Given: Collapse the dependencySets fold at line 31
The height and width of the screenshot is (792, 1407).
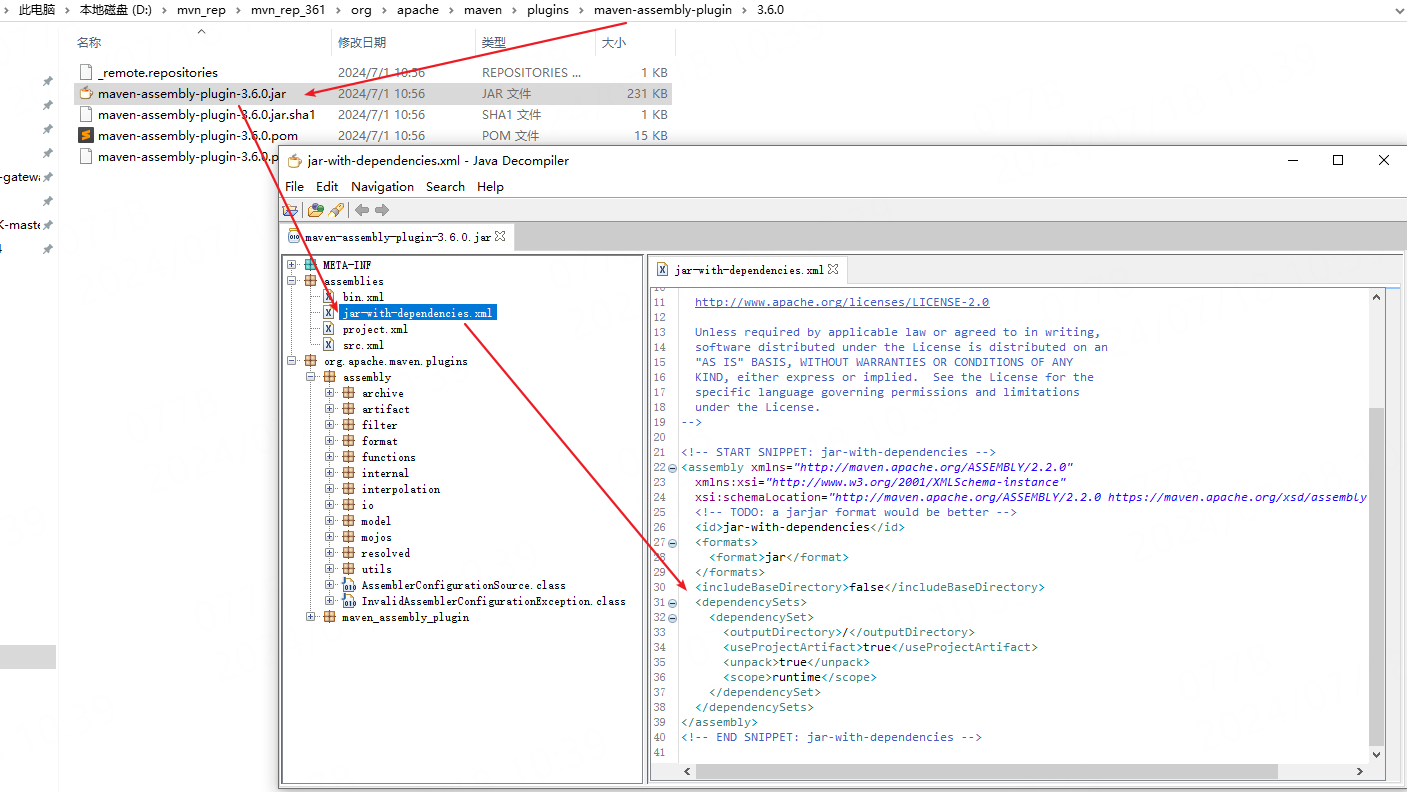Looking at the screenshot, I should tap(673, 603).
